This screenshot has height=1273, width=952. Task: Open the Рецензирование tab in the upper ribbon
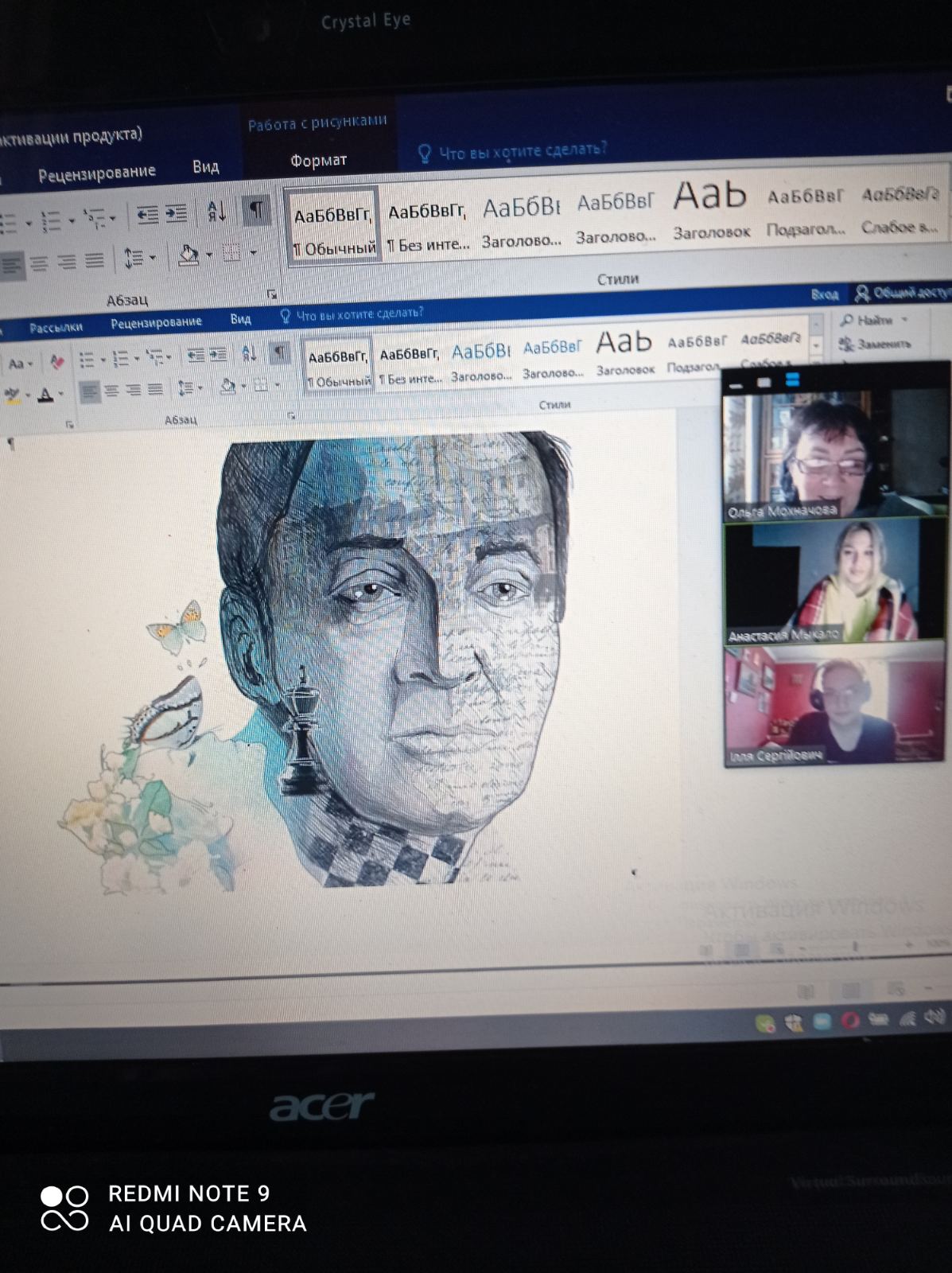pyautogui.click(x=97, y=173)
